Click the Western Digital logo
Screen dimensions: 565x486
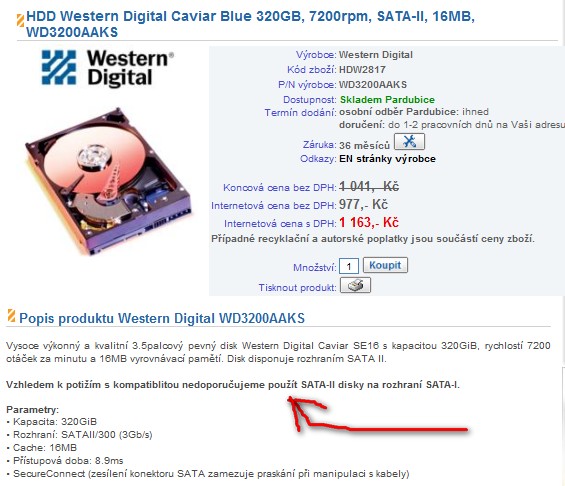click(x=107, y=67)
